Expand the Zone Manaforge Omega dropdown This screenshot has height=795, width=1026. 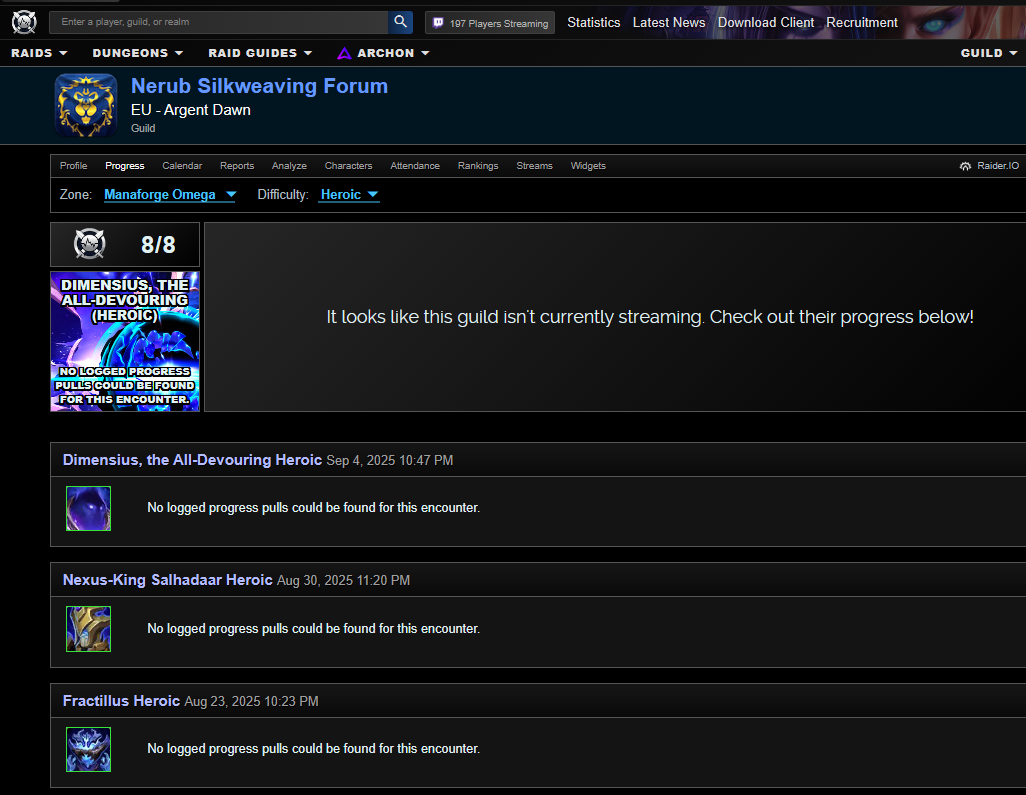(170, 195)
